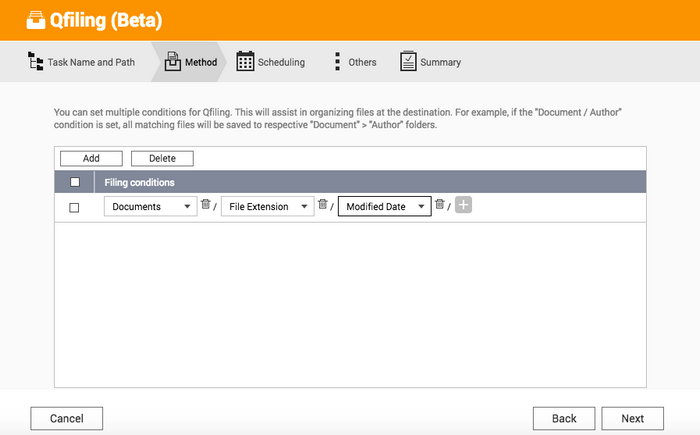Click the Others three-dot icon
700x435 pixels.
coord(338,61)
